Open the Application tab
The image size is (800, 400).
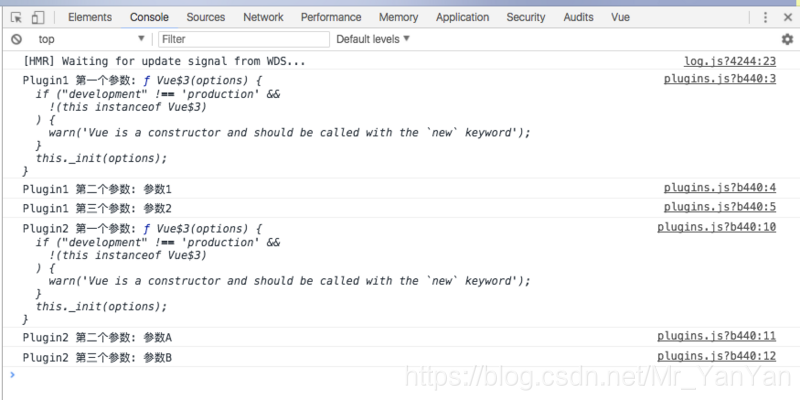[462, 17]
